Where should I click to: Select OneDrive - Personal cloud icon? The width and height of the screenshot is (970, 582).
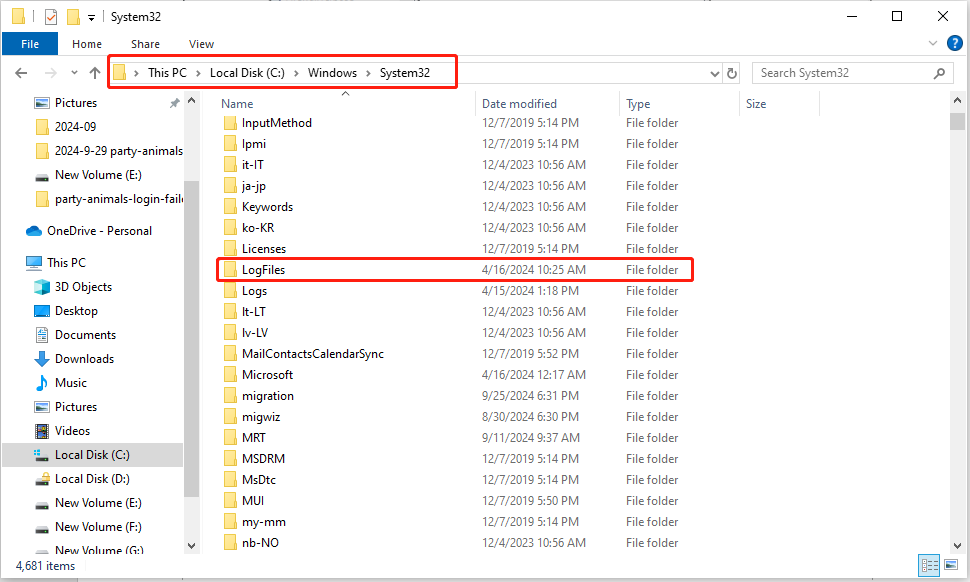pyautogui.click(x=34, y=231)
